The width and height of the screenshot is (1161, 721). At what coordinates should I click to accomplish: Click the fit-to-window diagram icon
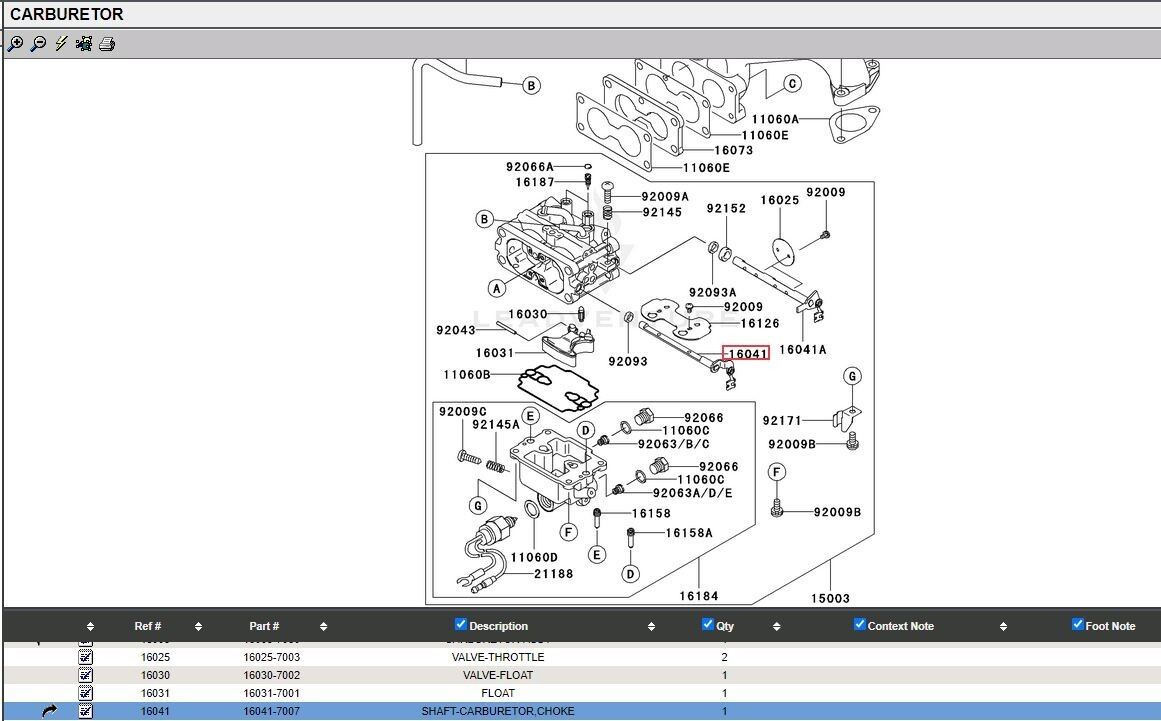point(84,44)
